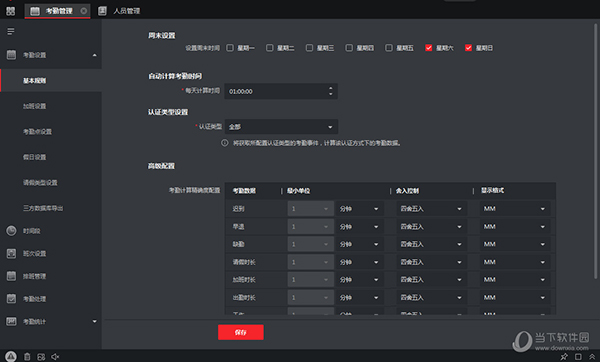Screen dimensions: 600x362
Task: Open 班次设置 in the sidebar
Action: point(34,253)
